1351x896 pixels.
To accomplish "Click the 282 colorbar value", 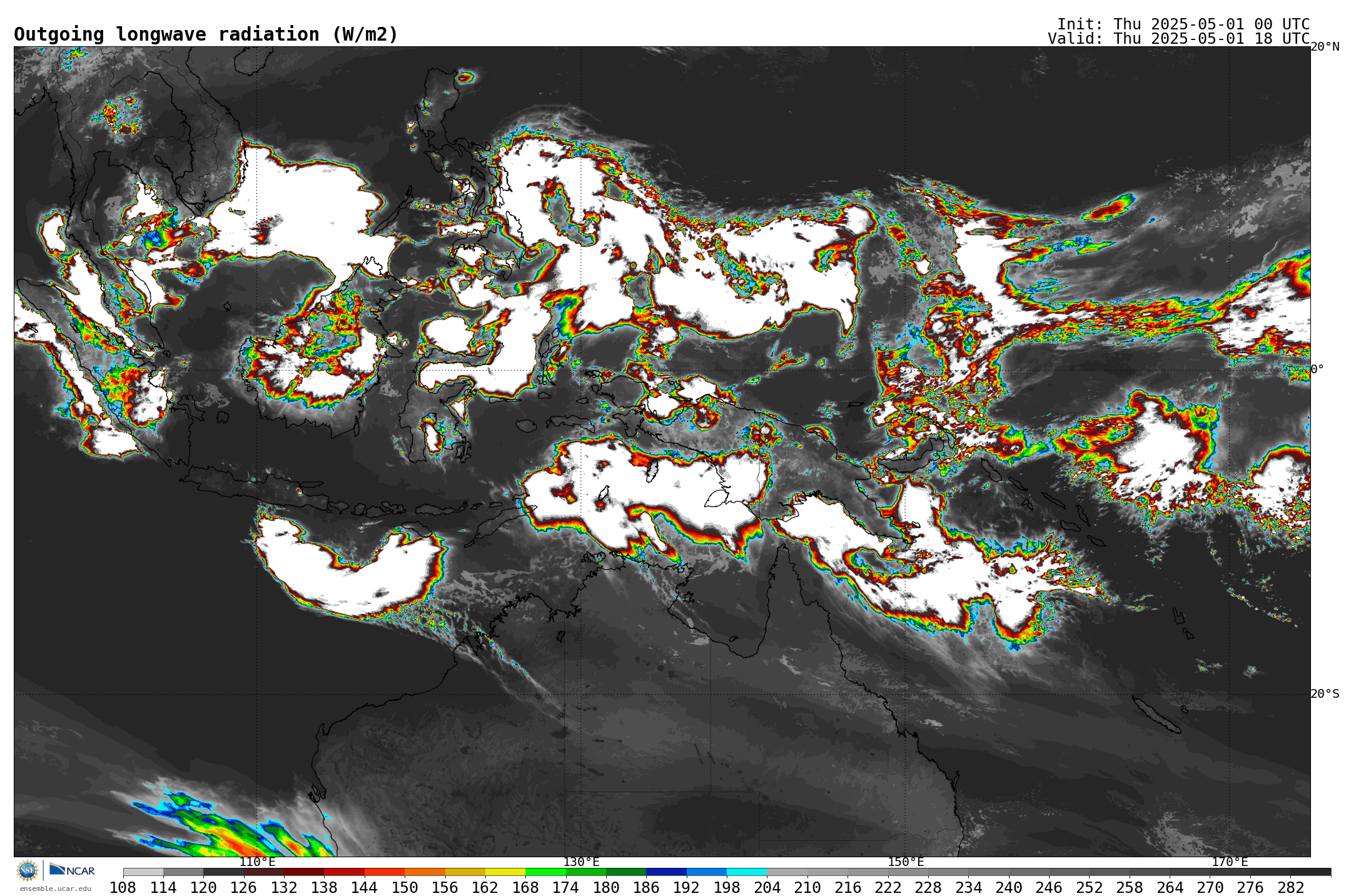I will point(1290,887).
